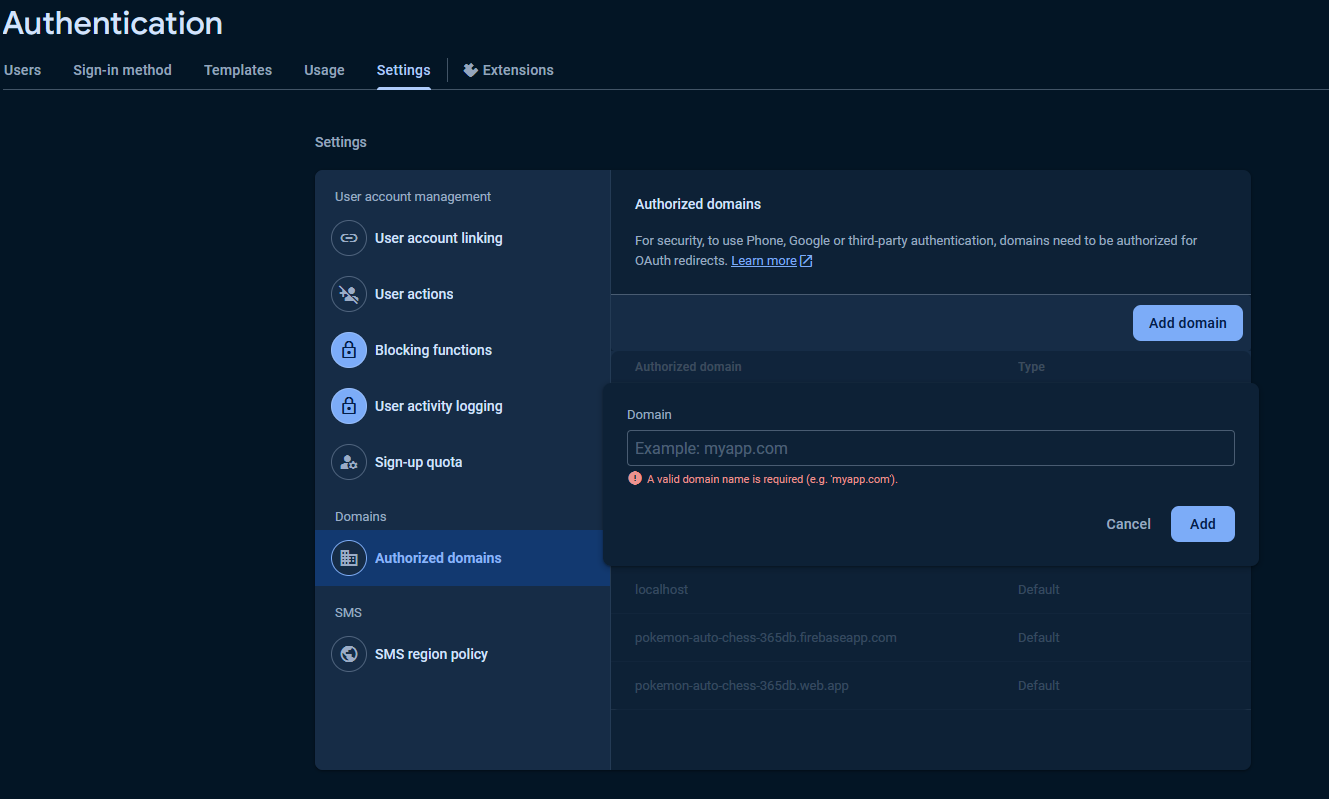This screenshot has height=799, width=1329.
Task: Click the Blocking functions lock icon
Action: point(349,350)
